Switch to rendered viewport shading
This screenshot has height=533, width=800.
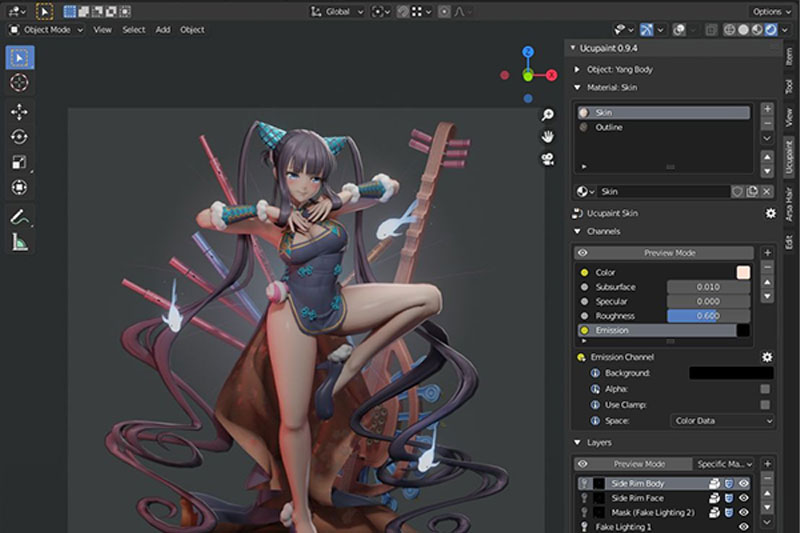[x=771, y=30]
